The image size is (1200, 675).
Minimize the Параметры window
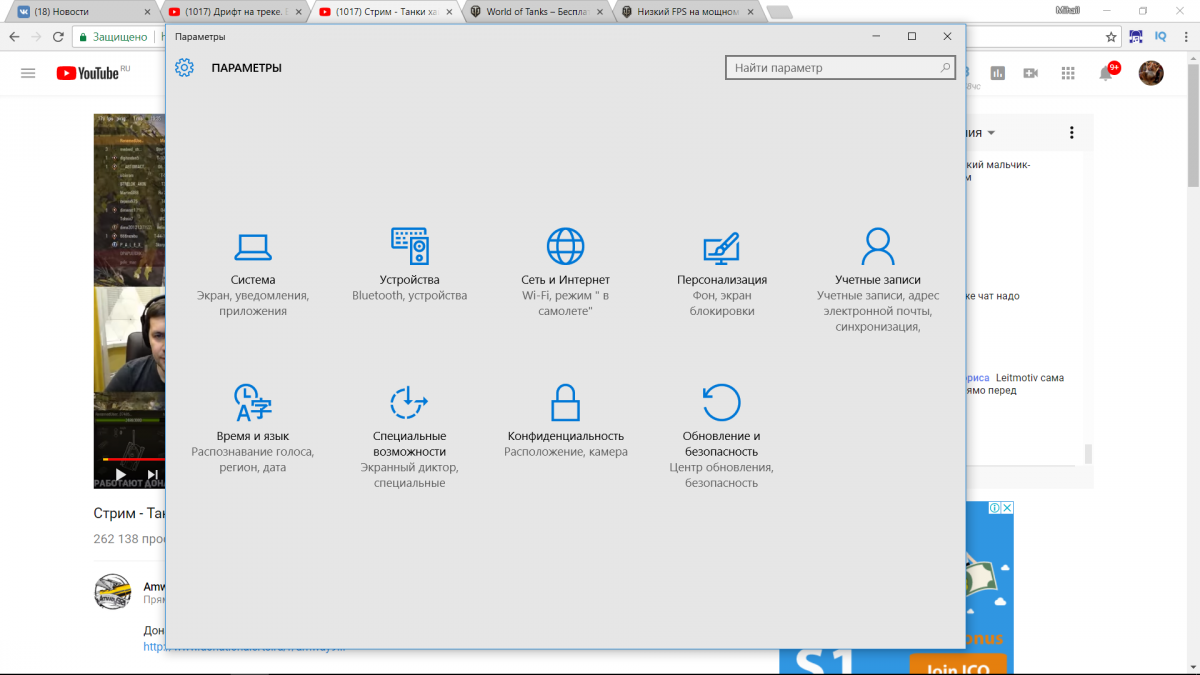875,36
